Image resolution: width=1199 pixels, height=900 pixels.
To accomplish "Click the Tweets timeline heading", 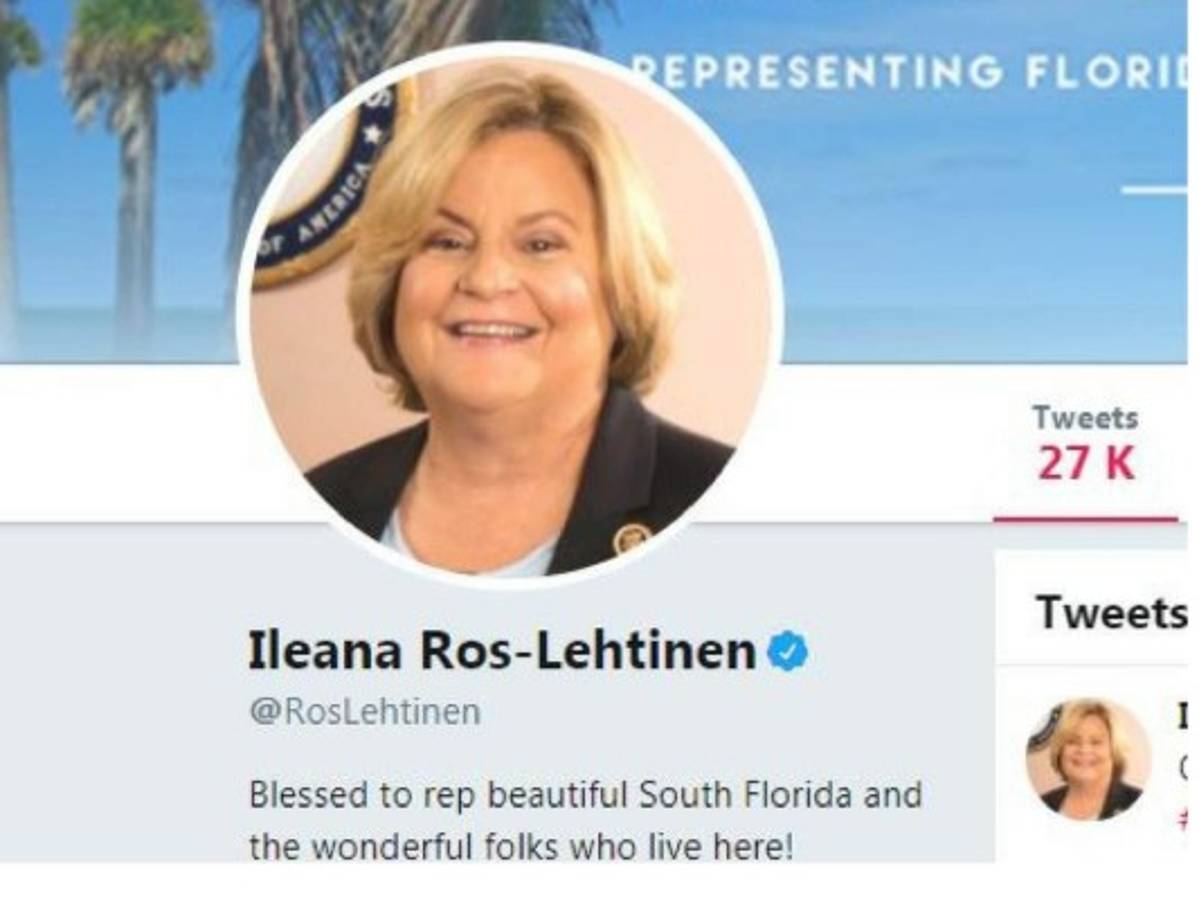I will coord(1111,612).
